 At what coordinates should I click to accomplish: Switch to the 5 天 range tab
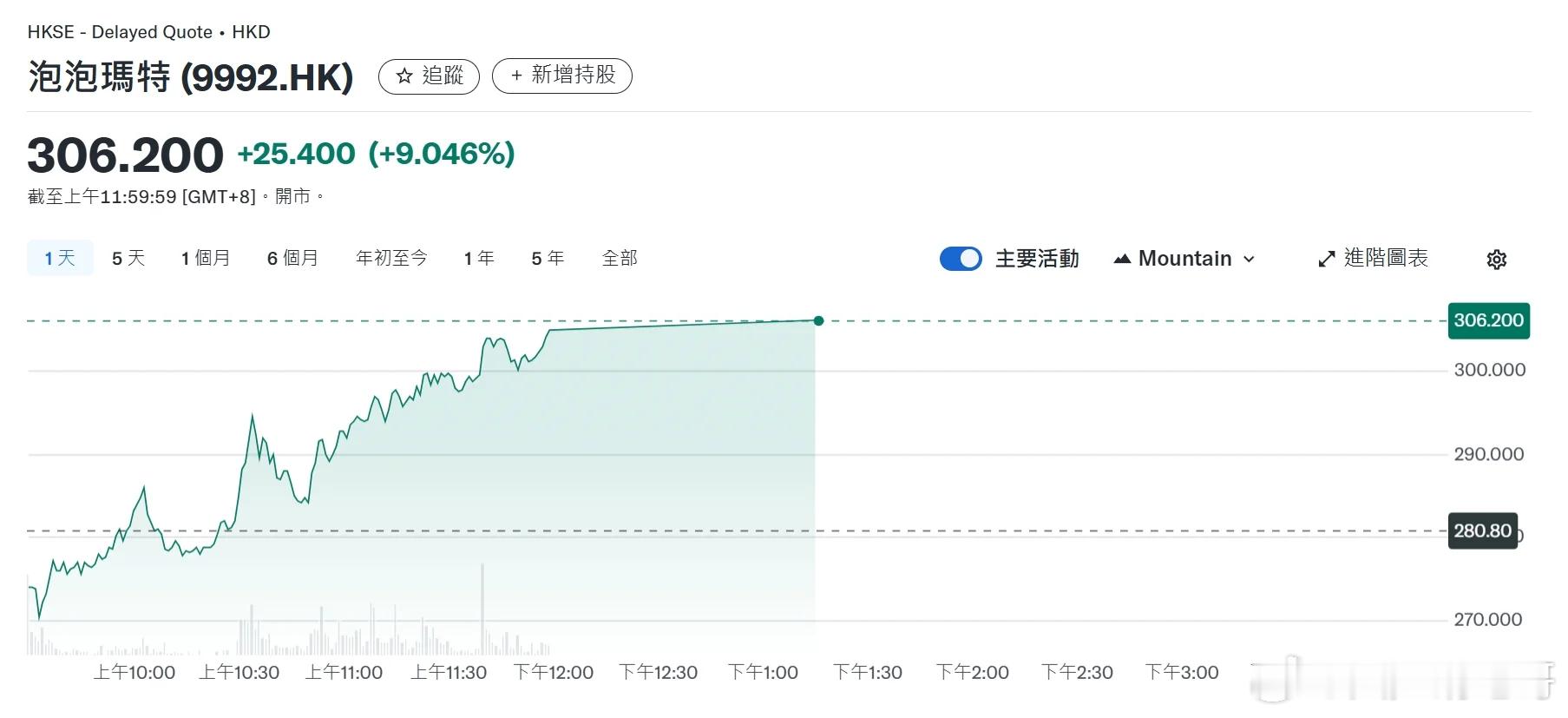pyautogui.click(x=128, y=258)
